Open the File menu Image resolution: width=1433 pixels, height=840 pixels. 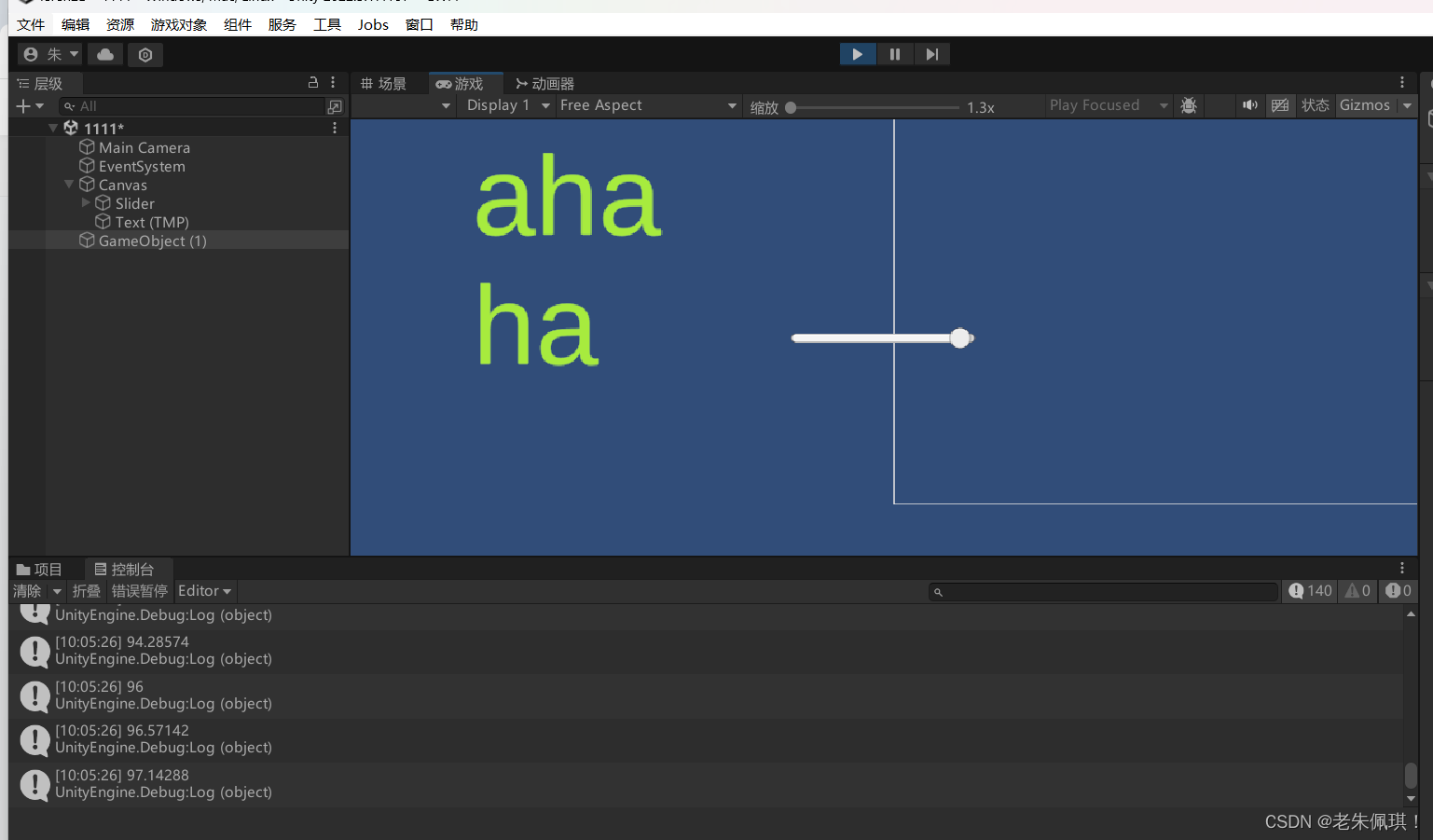point(31,25)
